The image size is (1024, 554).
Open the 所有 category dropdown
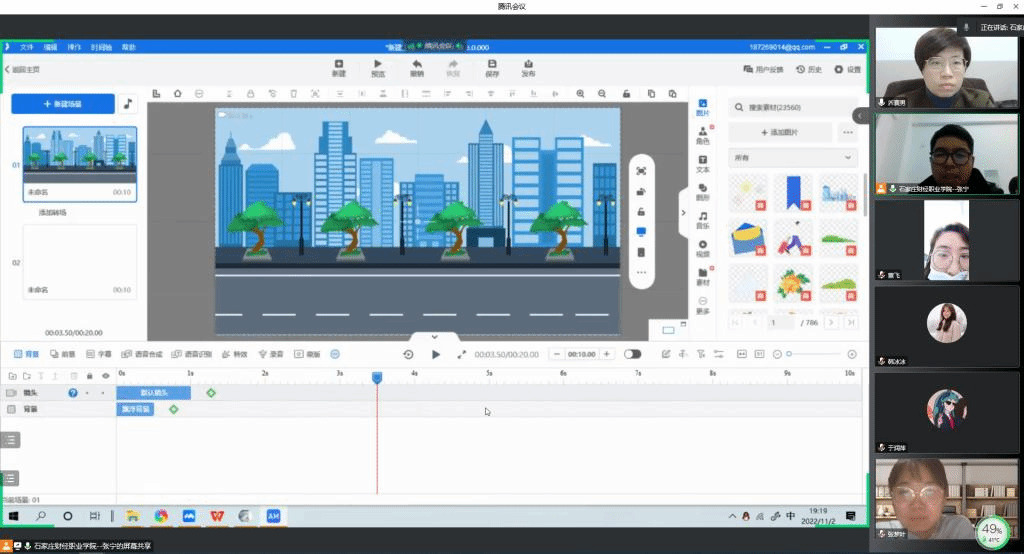pyautogui.click(x=793, y=157)
